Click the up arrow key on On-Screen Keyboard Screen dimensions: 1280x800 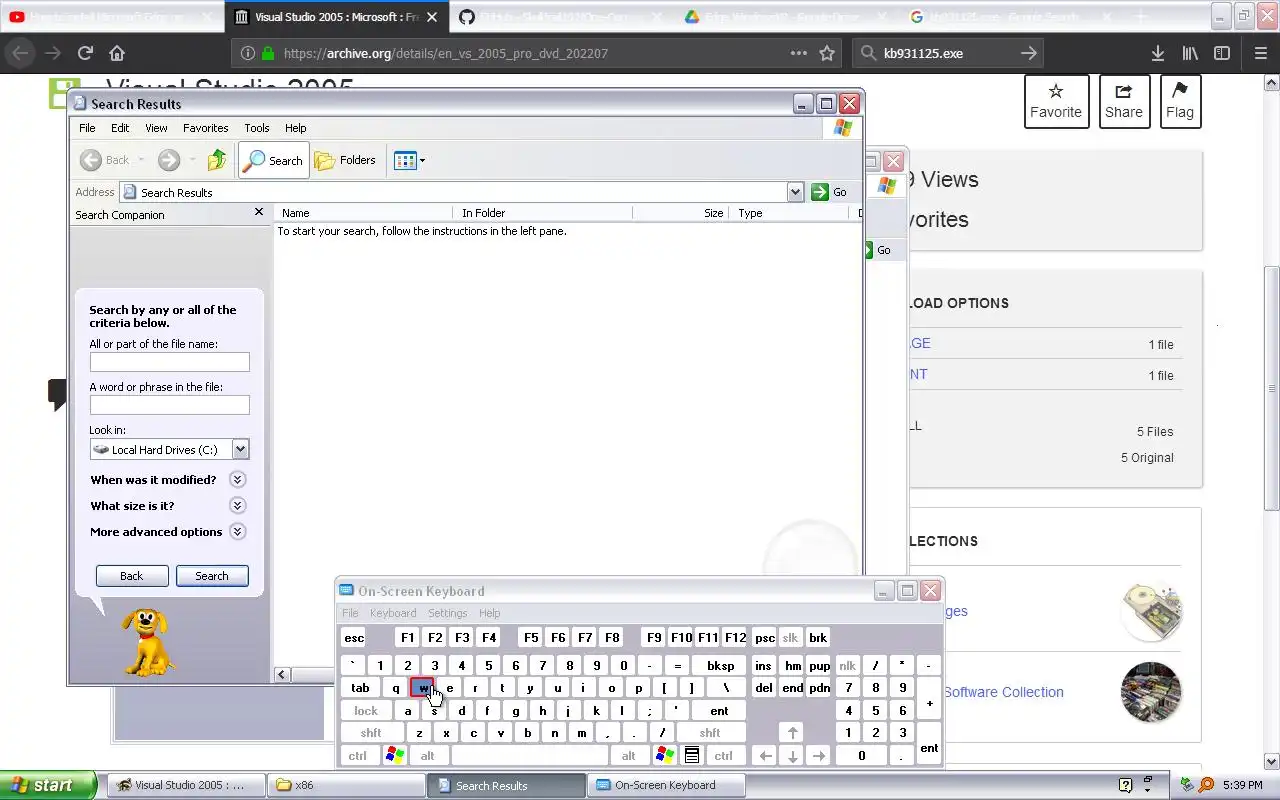[792, 733]
